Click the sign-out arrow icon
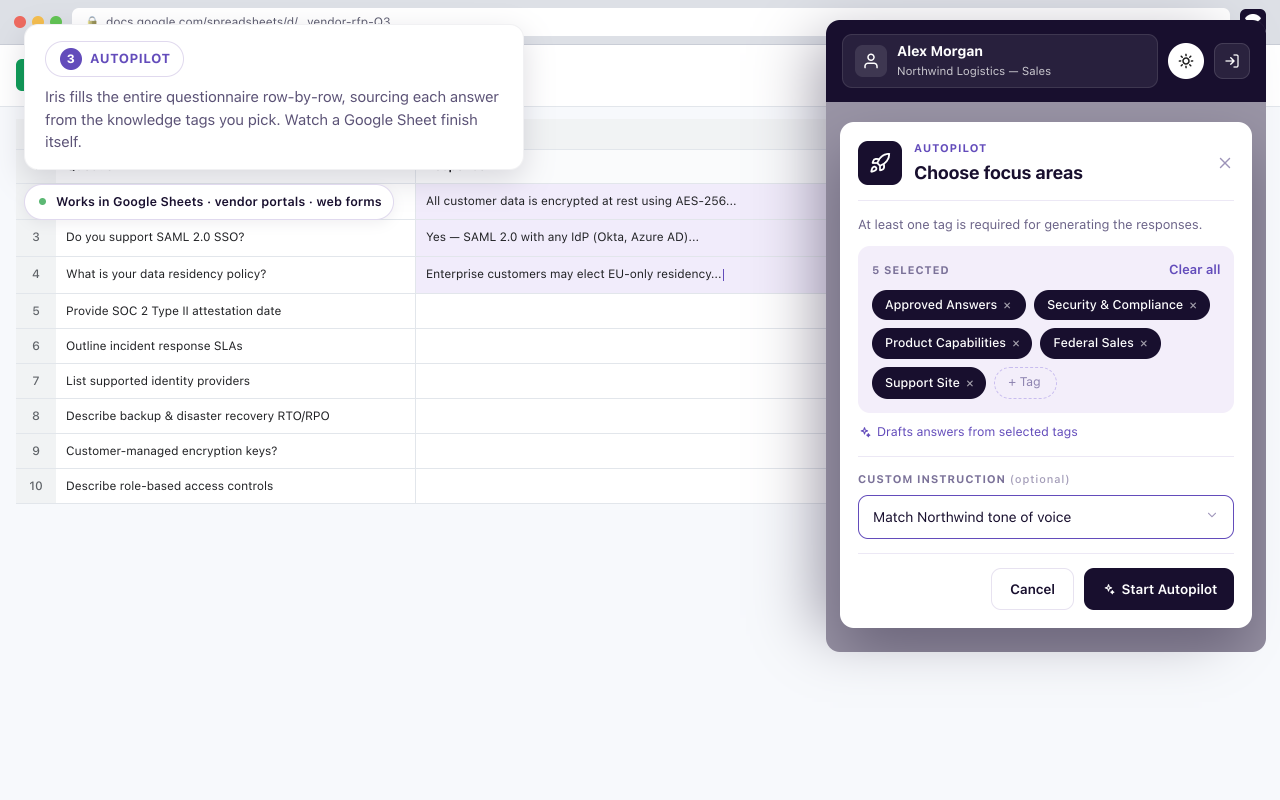Viewport: 1280px width, 800px height. (x=1232, y=61)
